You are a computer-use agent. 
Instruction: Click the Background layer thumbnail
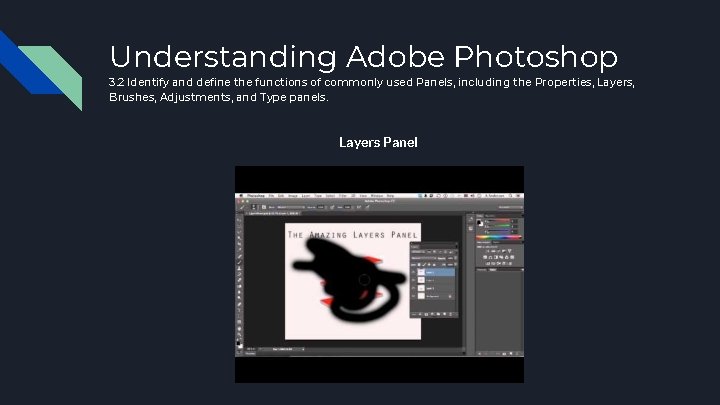421,296
